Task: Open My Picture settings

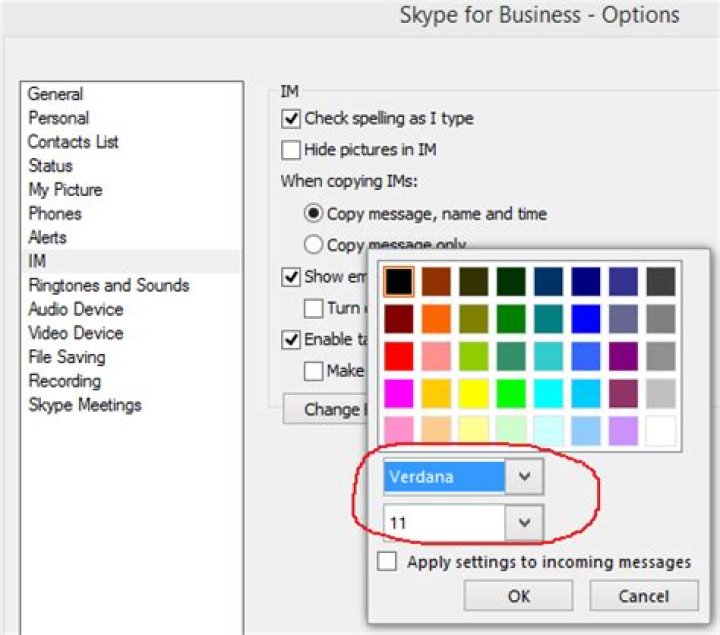Action: pyautogui.click(x=65, y=190)
